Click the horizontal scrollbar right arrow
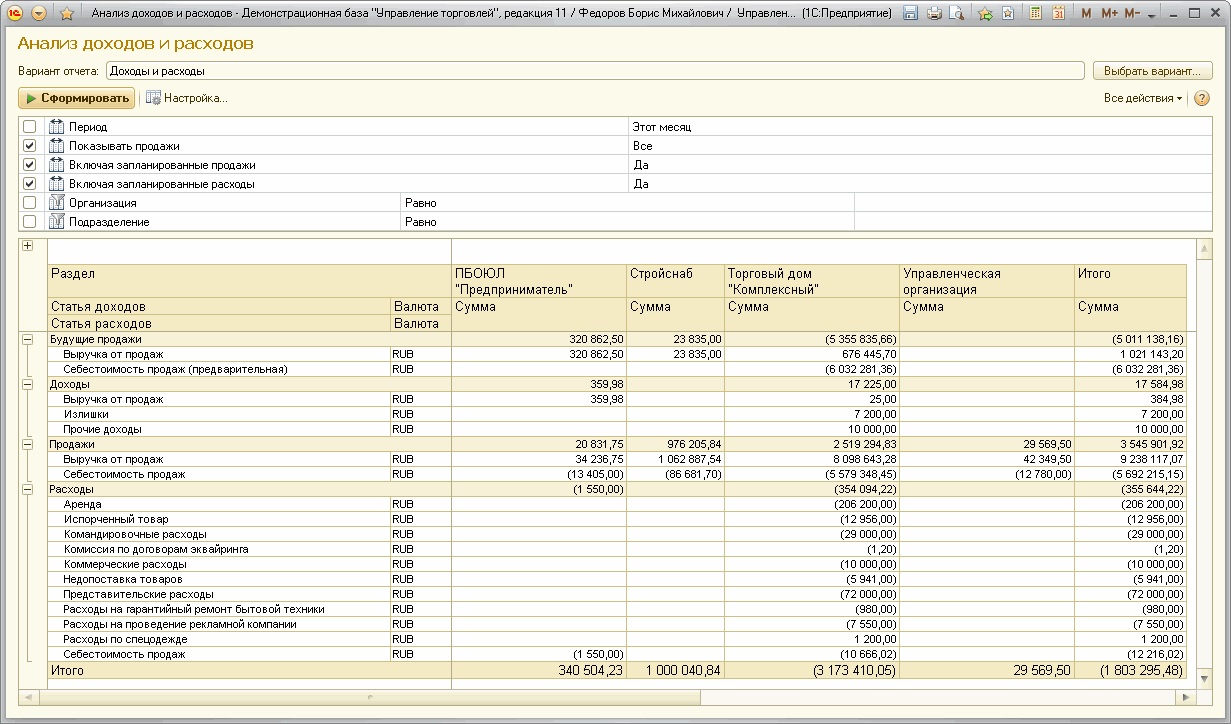The height and width of the screenshot is (724, 1231). pos(1186,696)
